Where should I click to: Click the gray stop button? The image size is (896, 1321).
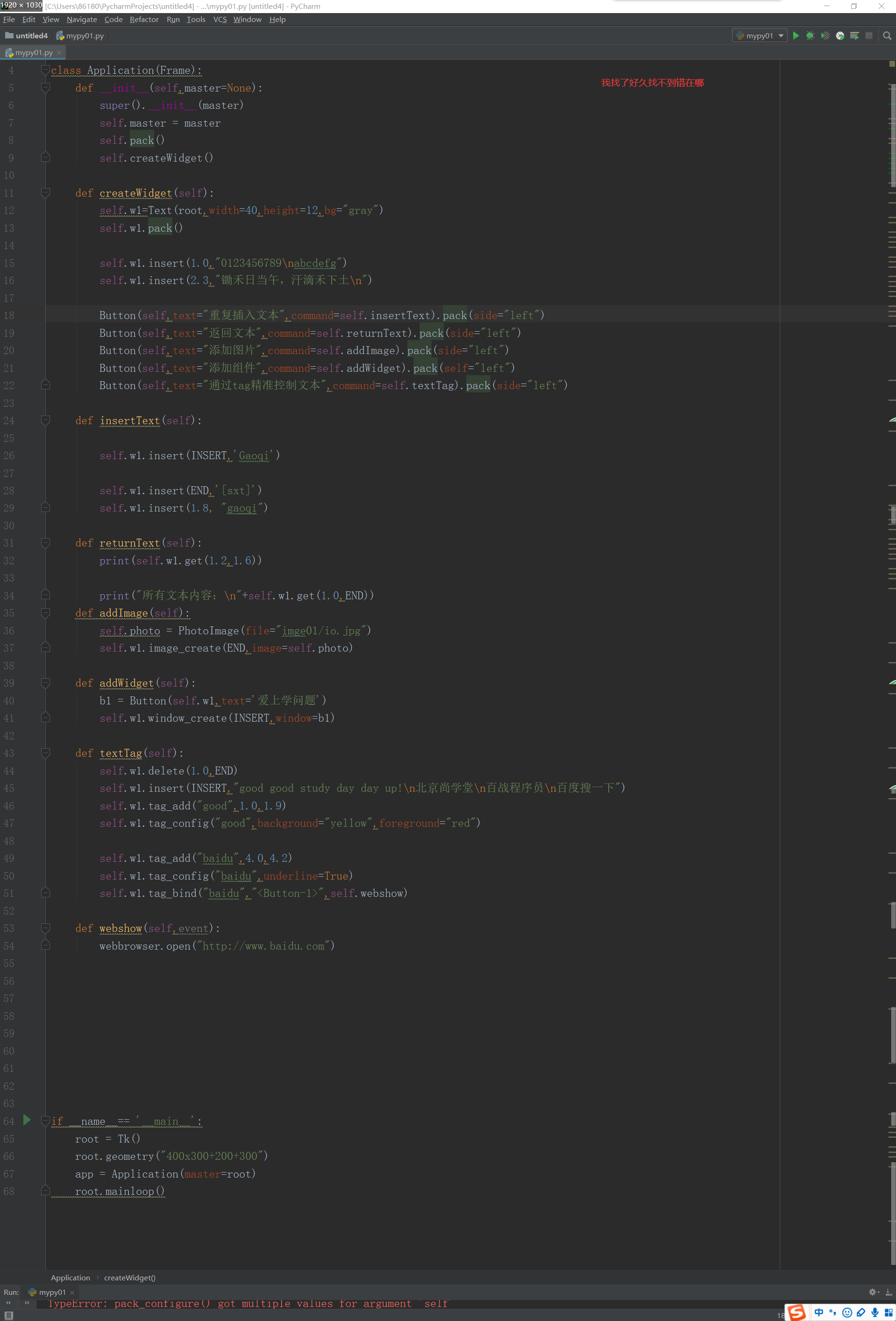869,35
